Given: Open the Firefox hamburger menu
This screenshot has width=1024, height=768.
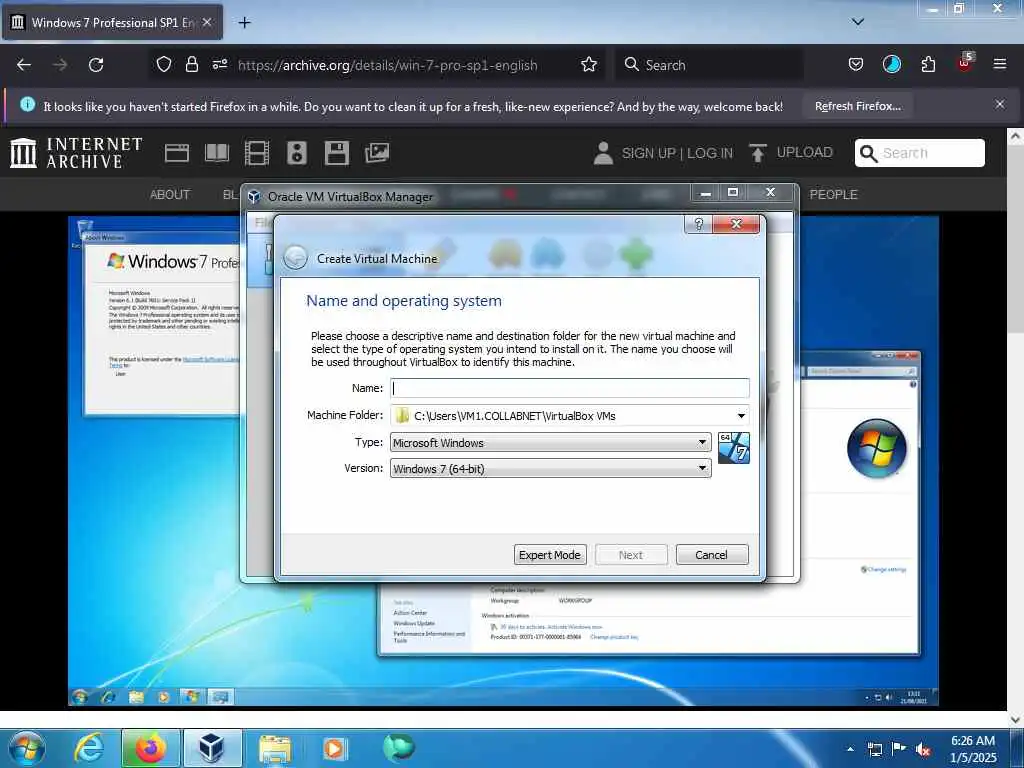Looking at the screenshot, I should (999, 65).
